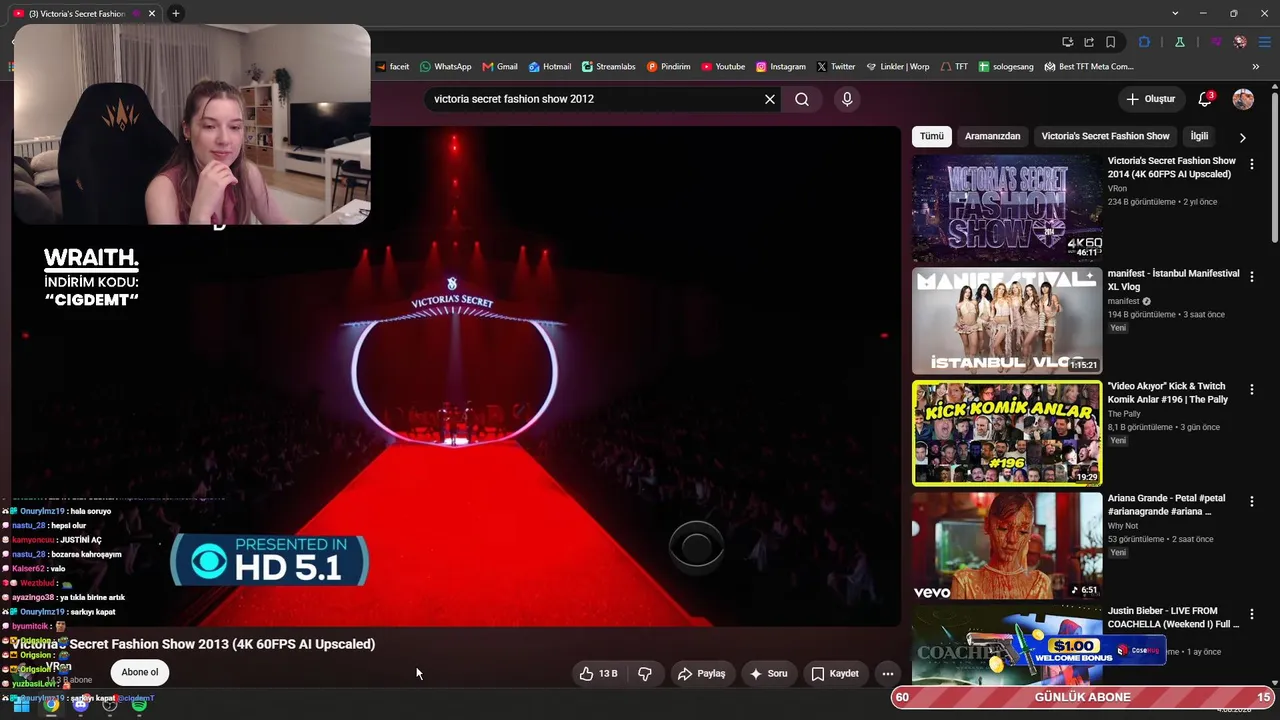Install this page as an app icon

[x=1068, y=42]
